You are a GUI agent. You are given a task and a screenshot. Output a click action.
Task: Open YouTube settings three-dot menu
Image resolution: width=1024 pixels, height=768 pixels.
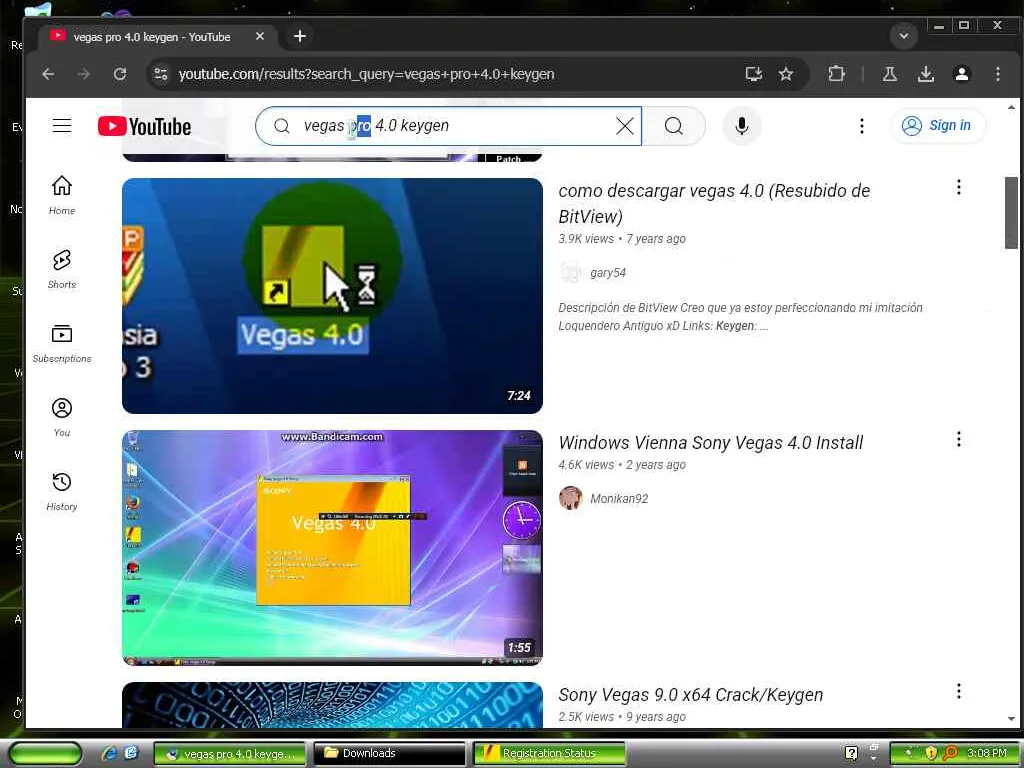[x=861, y=126]
